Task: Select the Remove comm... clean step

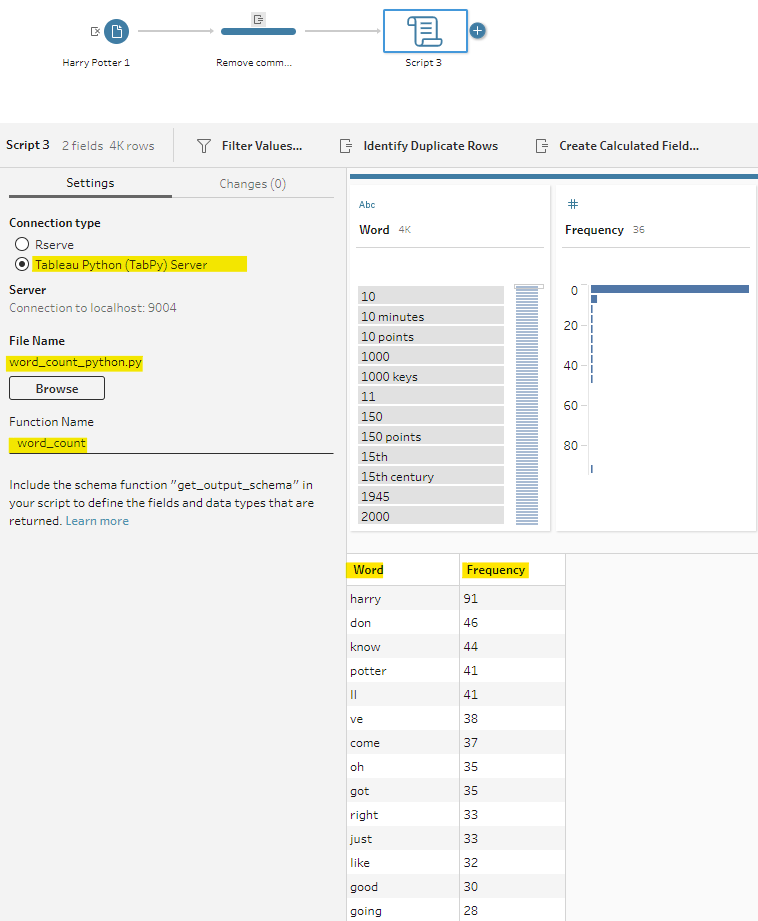Action: click(x=258, y=32)
